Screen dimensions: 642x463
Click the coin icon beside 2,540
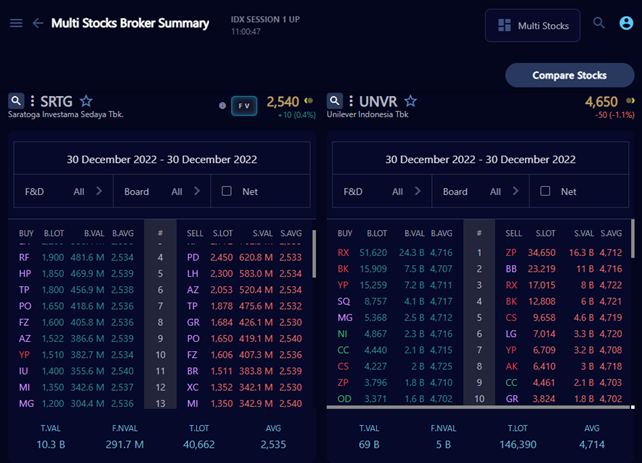coord(309,101)
